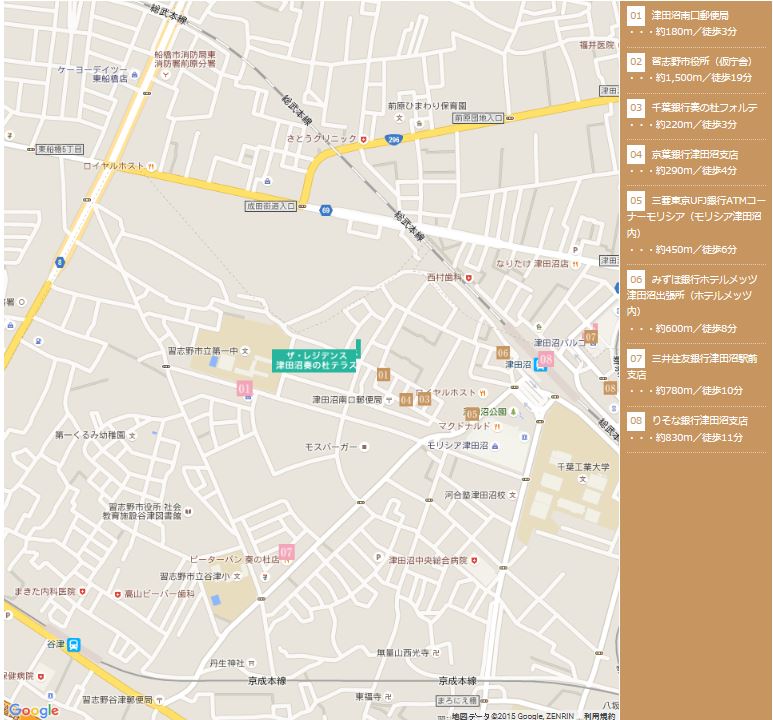Image resolution: width=773 pixels, height=720 pixels.
Task: Click the brown 05 marker near マクドナルド
Action: [472, 414]
